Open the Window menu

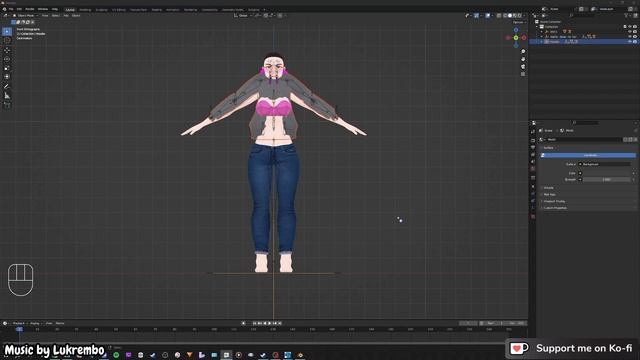(x=43, y=9)
